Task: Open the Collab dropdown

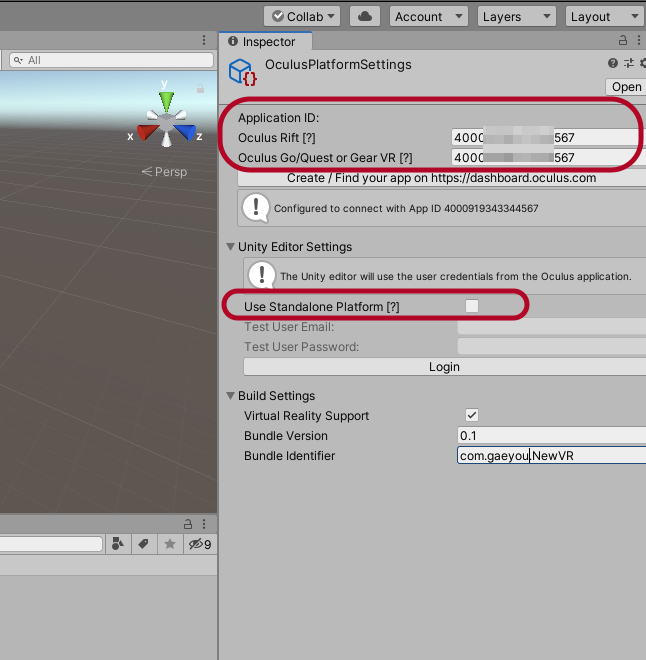Action: (x=302, y=16)
